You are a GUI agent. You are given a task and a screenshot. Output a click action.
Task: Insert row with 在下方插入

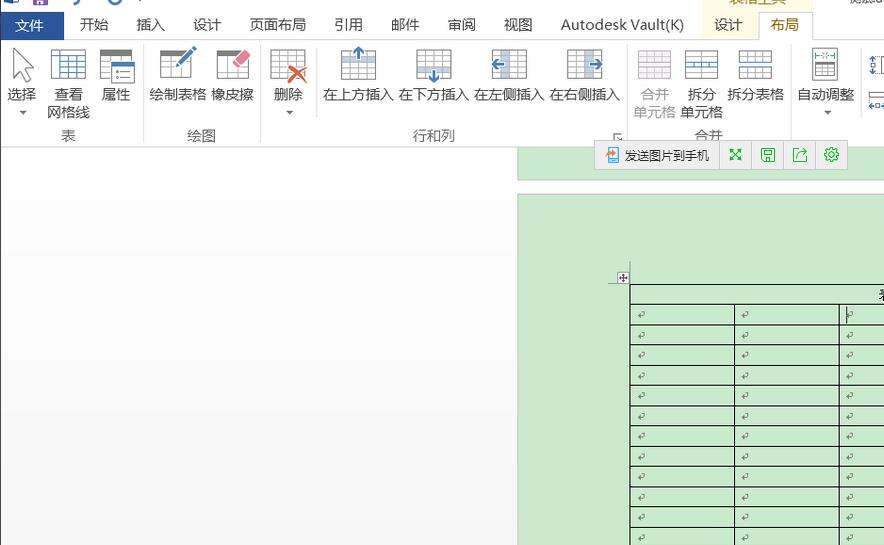click(434, 74)
